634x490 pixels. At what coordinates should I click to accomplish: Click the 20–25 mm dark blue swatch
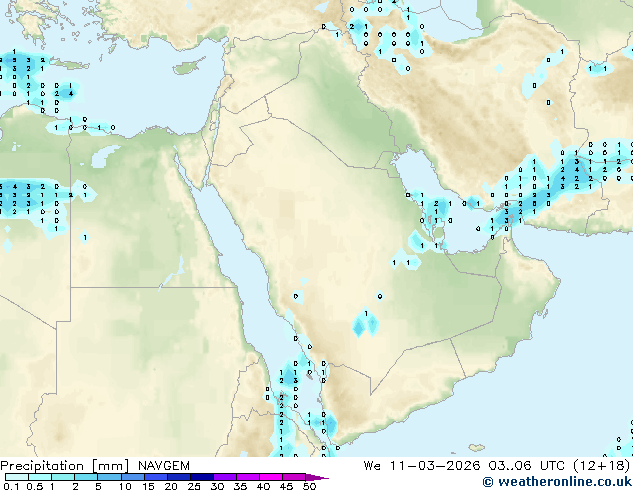point(178,477)
